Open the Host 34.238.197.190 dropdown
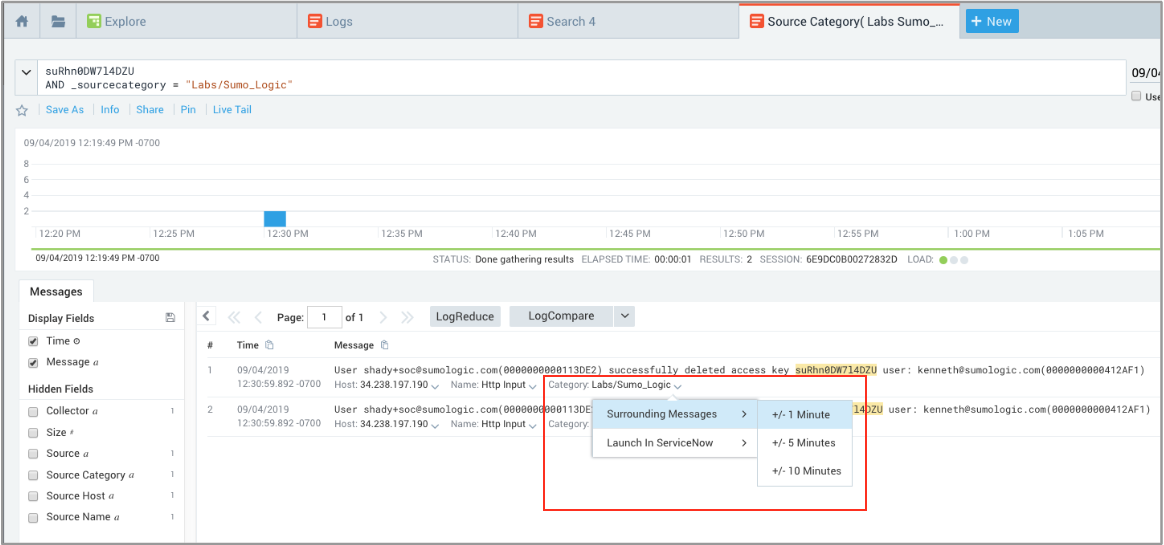 [434, 385]
